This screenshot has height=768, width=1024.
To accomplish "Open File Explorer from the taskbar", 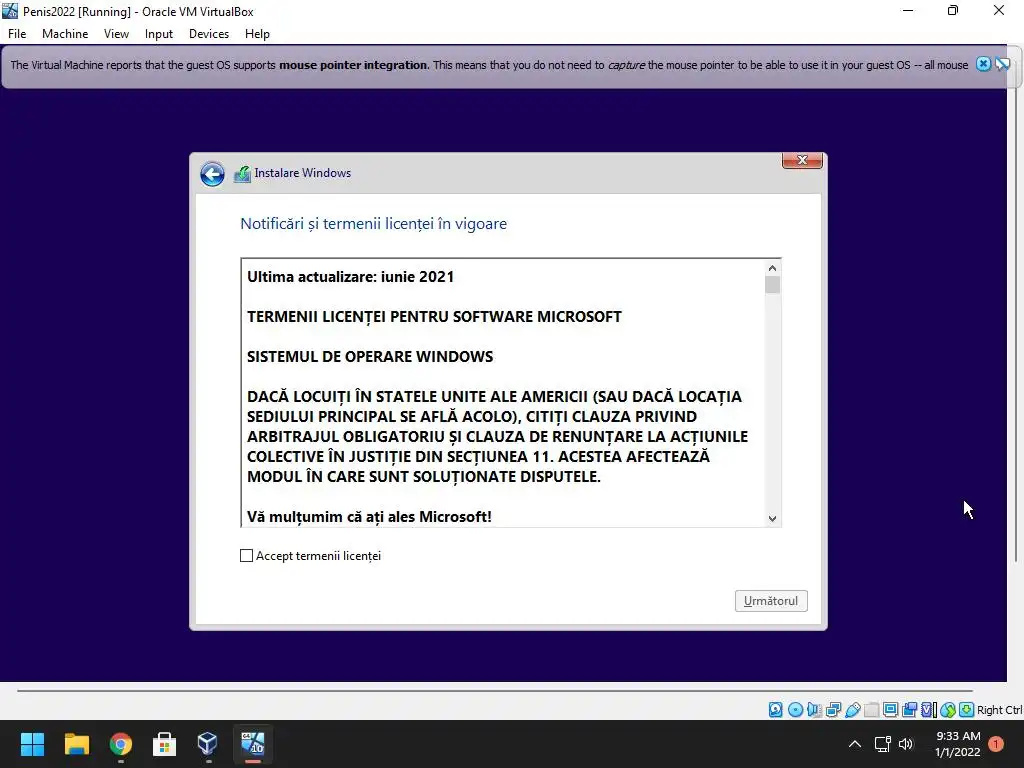I will click(x=76, y=744).
